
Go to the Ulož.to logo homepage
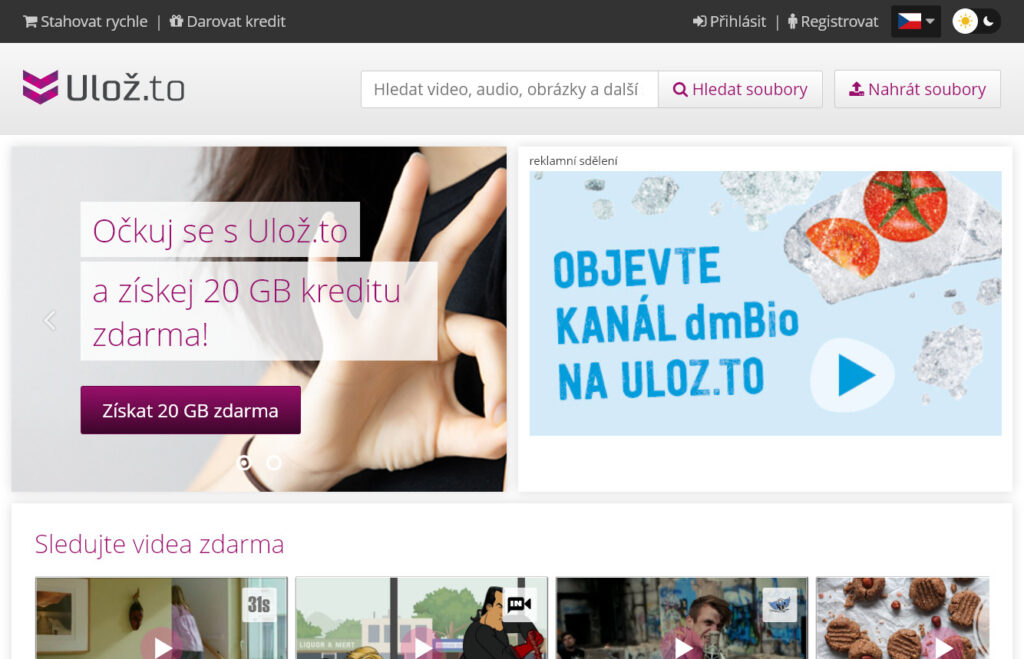point(103,88)
